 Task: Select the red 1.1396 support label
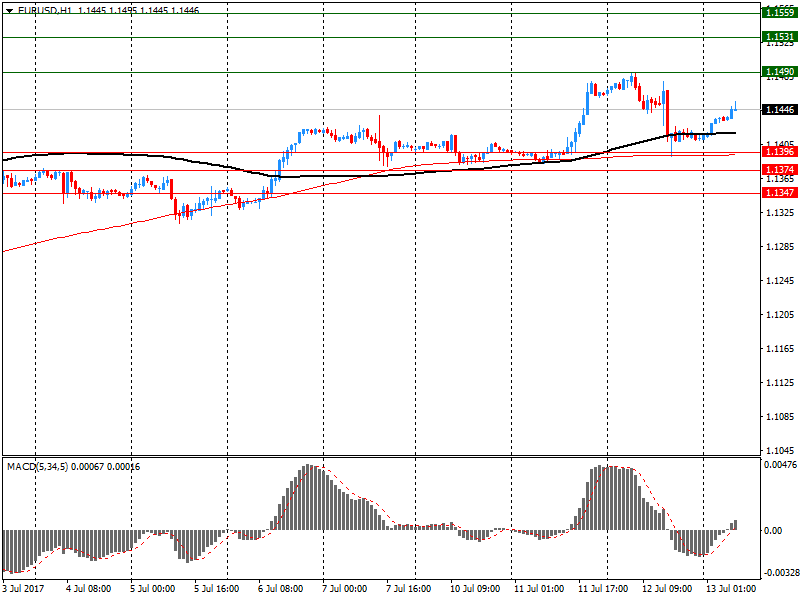coord(780,152)
